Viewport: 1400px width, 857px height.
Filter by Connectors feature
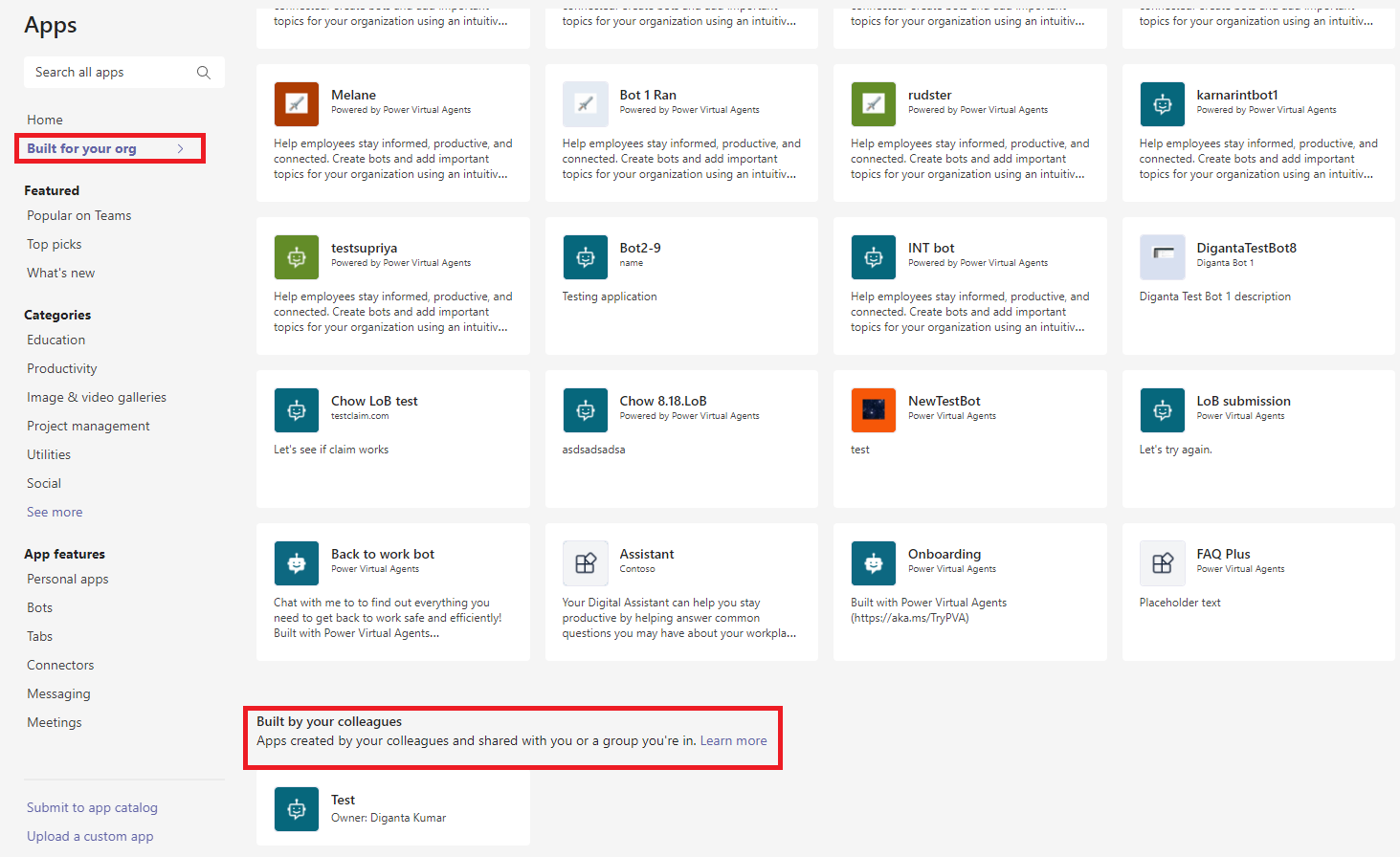[60, 665]
